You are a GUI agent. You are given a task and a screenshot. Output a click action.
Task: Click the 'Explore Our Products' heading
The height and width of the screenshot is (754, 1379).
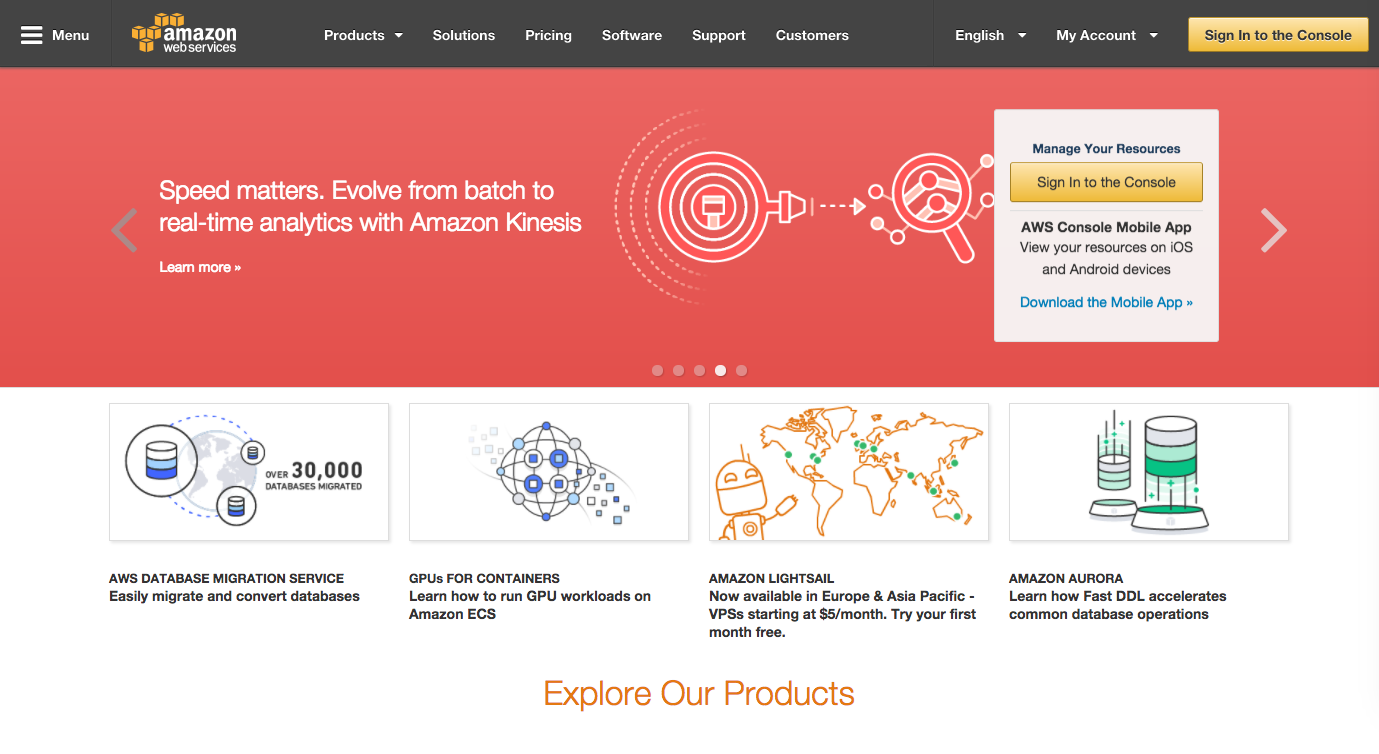tap(699, 693)
